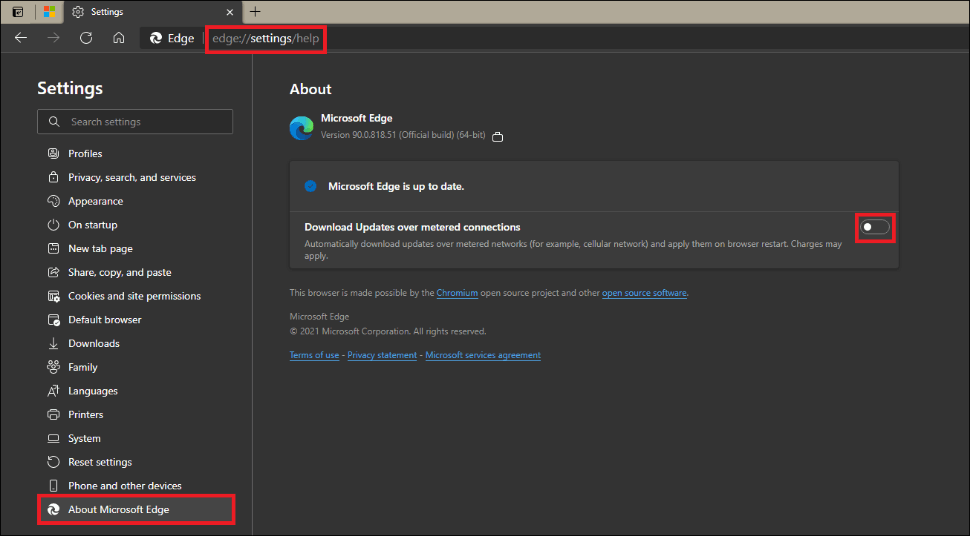Click the forward navigation arrow
This screenshot has width=970, height=536.
[54, 38]
